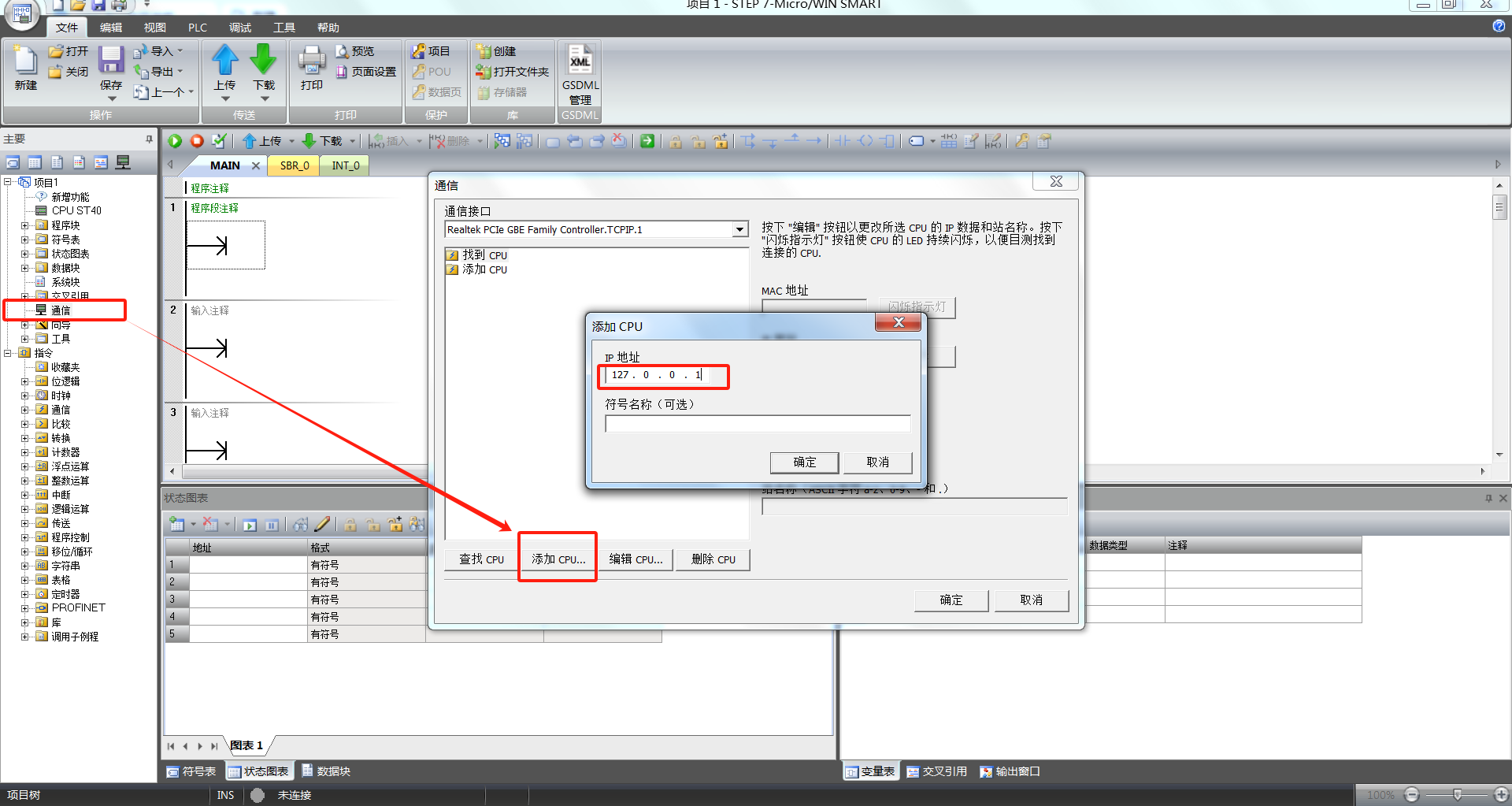Open the 视图 ribbon tab
1512x806 pixels.
(x=155, y=28)
